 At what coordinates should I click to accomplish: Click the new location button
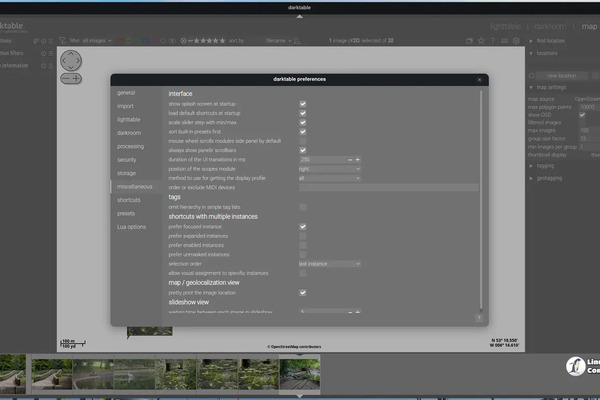(x=561, y=76)
